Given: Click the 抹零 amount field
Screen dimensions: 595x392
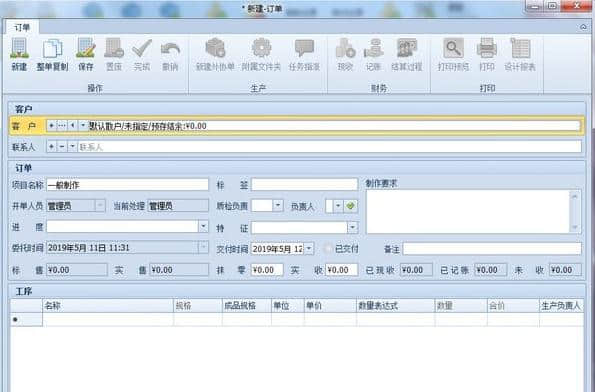Looking at the screenshot, I should click(x=267, y=270).
